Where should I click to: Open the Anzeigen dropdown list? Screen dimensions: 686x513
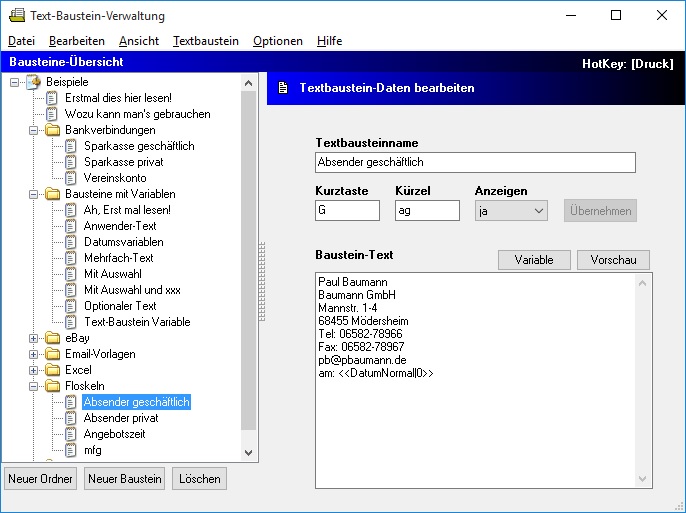[538, 211]
